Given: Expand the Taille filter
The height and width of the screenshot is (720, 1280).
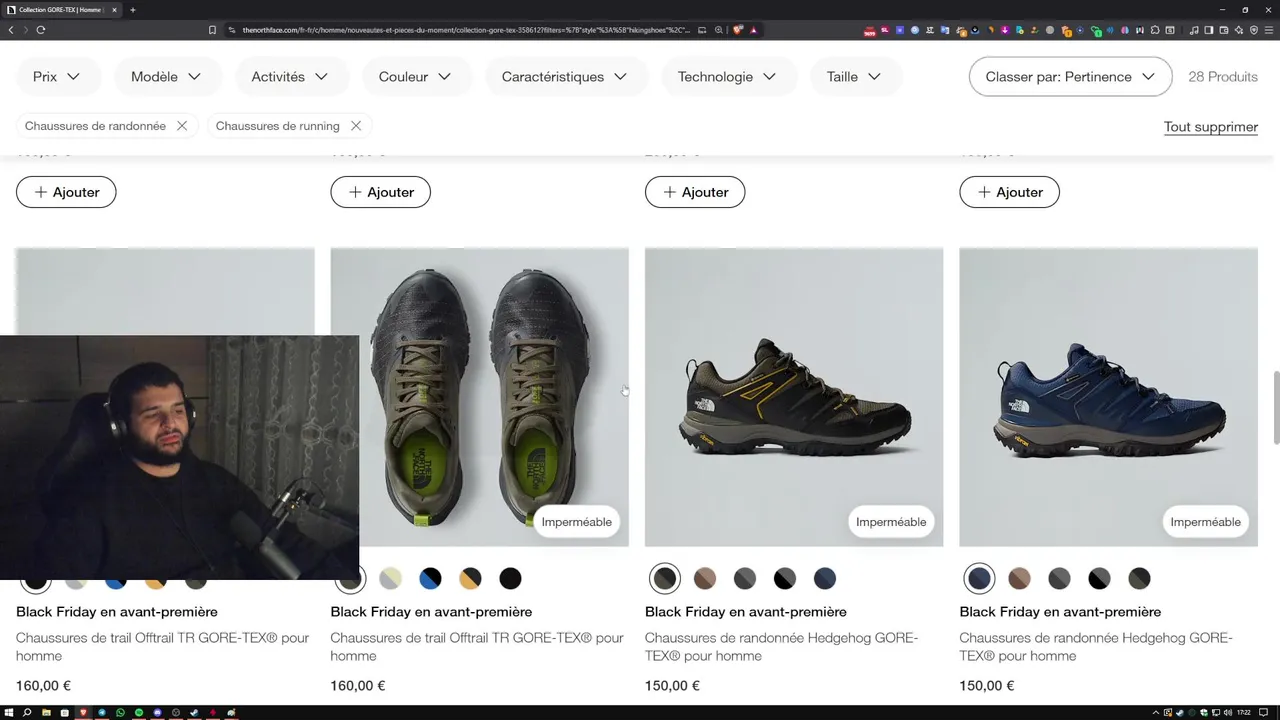Looking at the screenshot, I should (x=853, y=77).
